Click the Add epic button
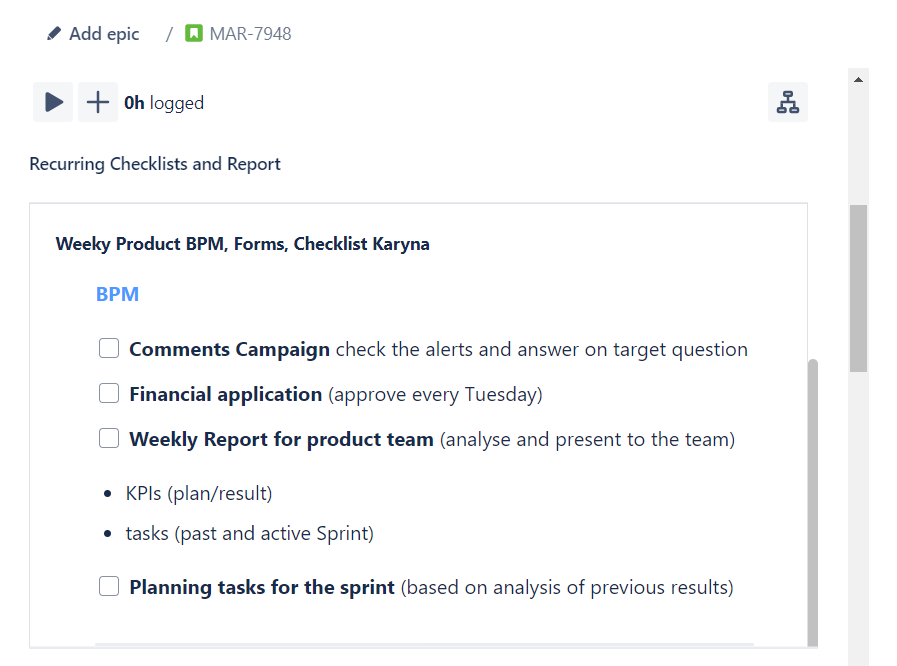 click(x=103, y=34)
